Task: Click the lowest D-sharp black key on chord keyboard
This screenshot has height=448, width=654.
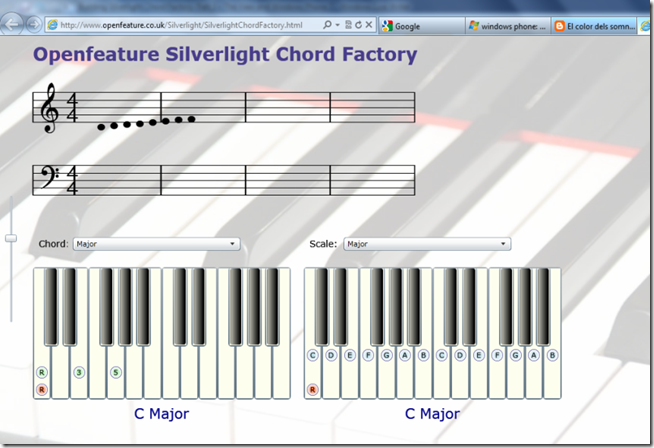Action: (x=70, y=307)
